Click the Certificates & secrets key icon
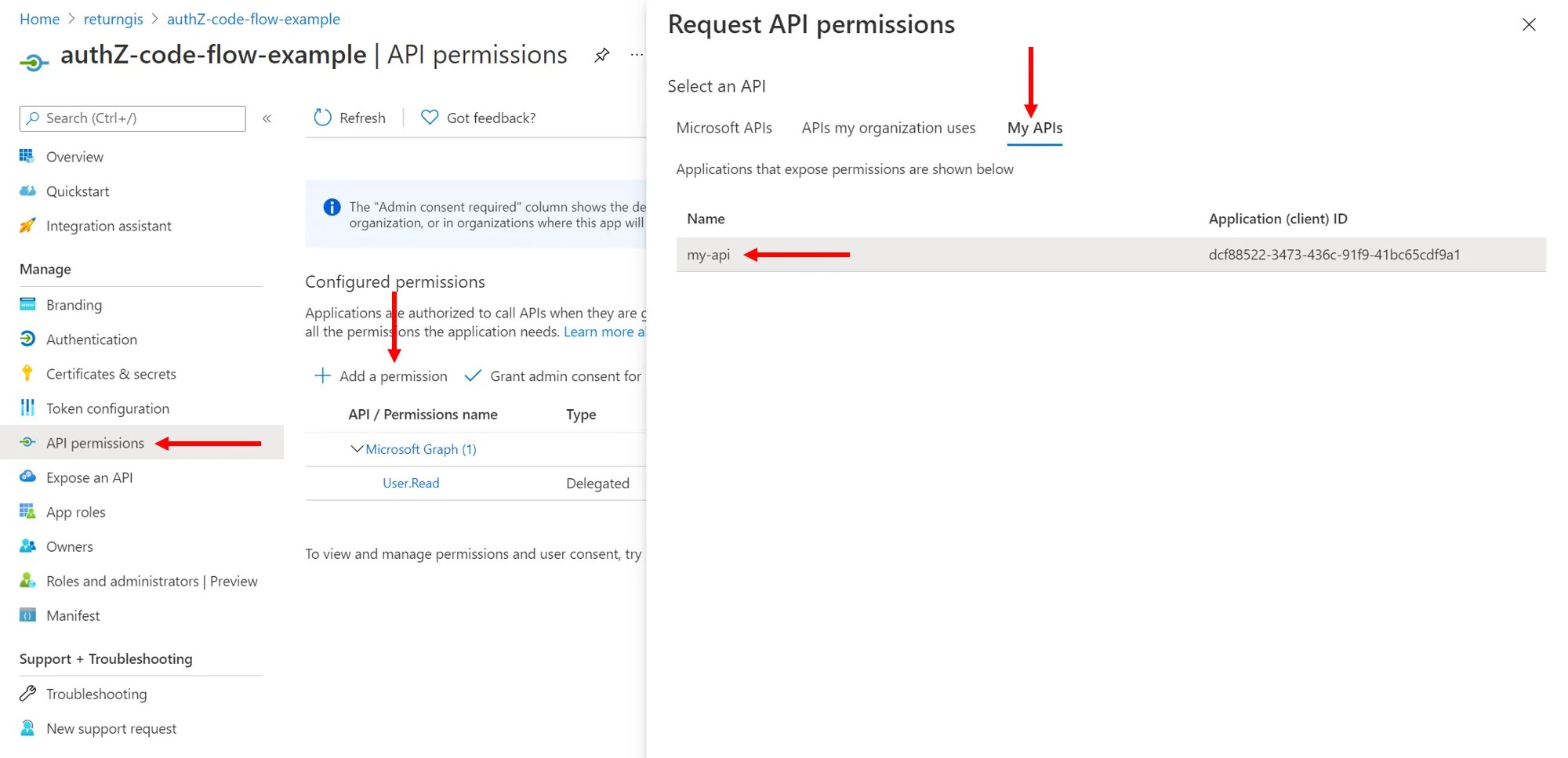This screenshot has width=1568, height=758. pyautogui.click(x=27, y=373)
